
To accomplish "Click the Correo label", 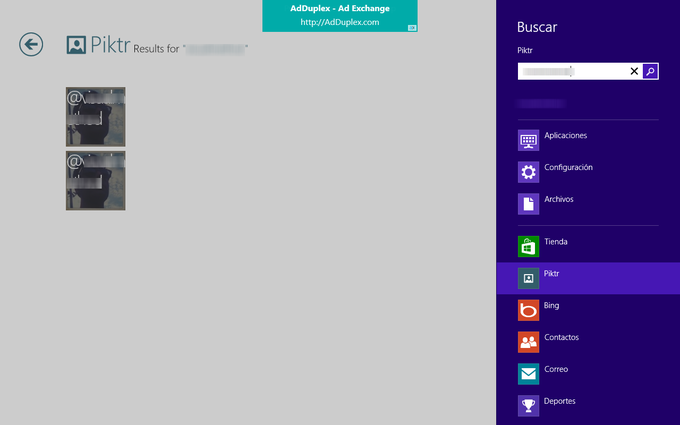I will click(x=556, y=369).
